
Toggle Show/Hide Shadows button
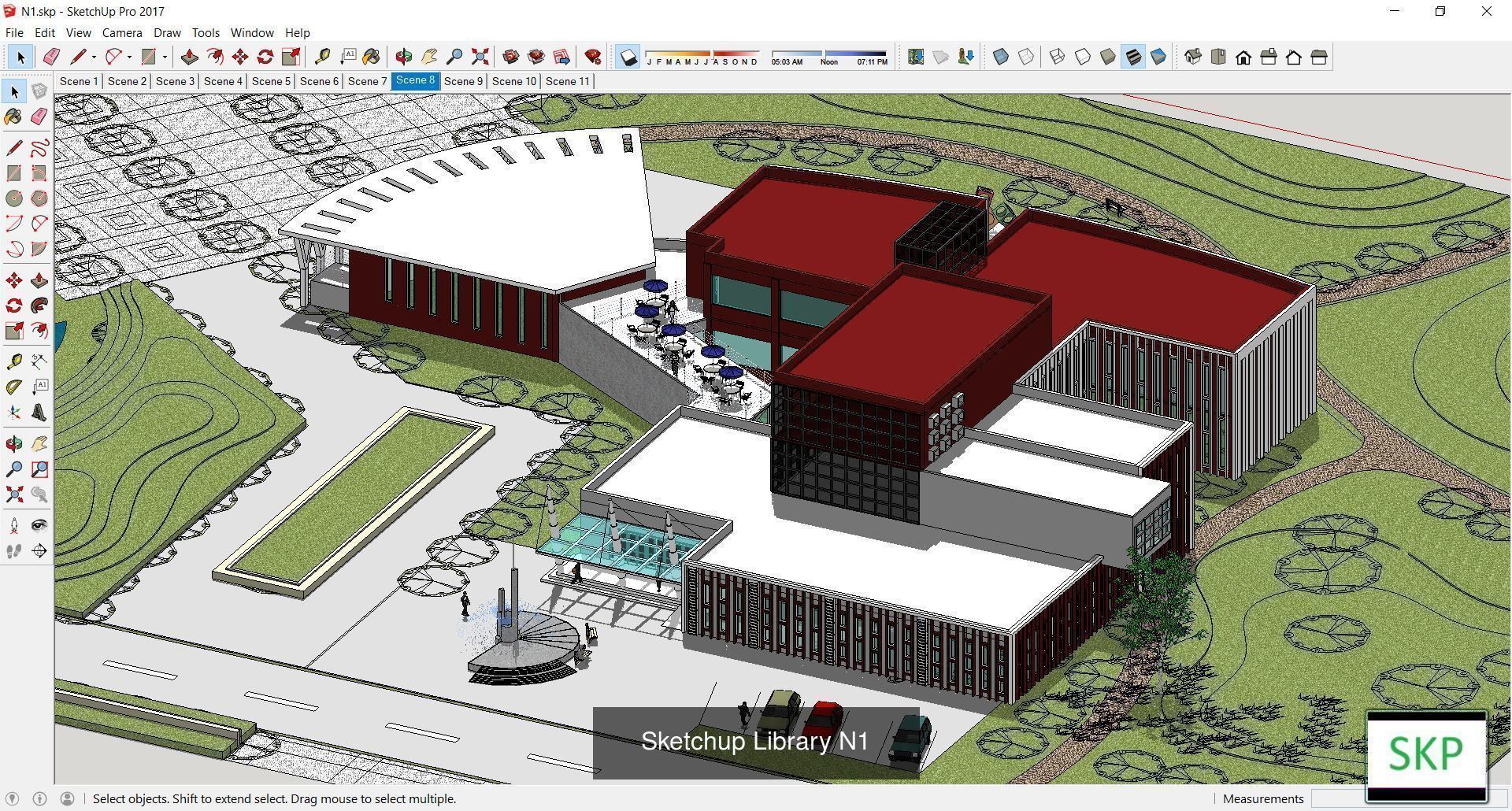coord(628,57)
